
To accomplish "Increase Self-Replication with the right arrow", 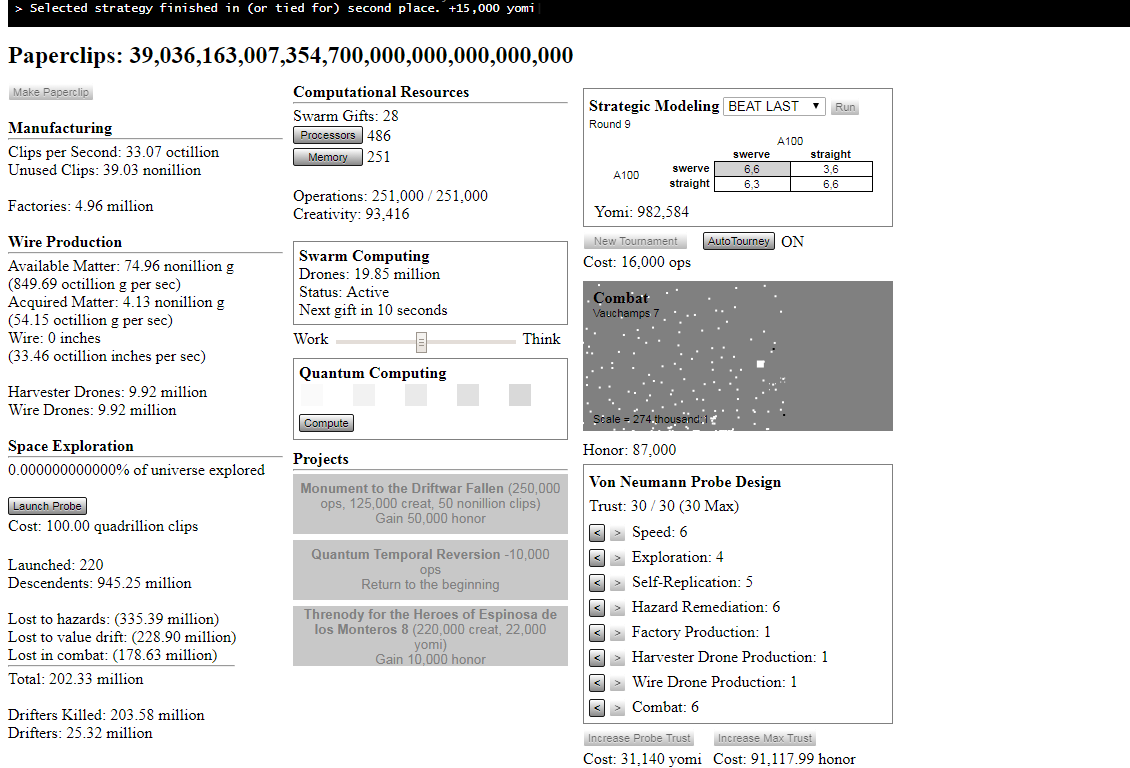I will pos(617,583).
